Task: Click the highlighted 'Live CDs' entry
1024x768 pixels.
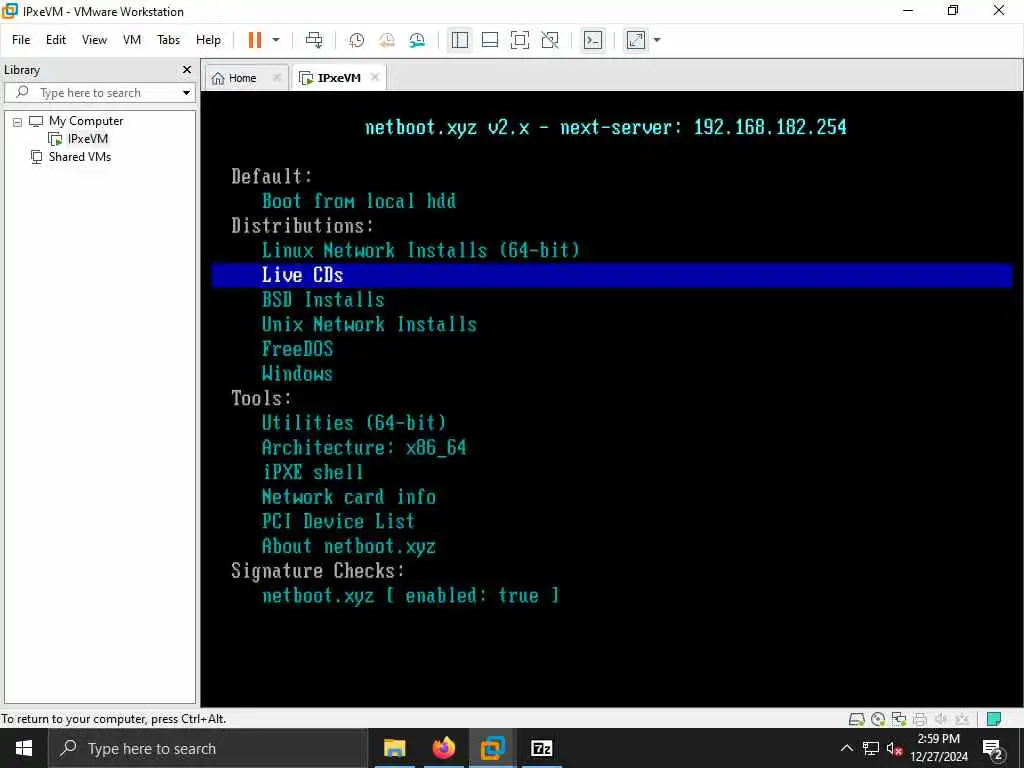Action: (612, 275)
